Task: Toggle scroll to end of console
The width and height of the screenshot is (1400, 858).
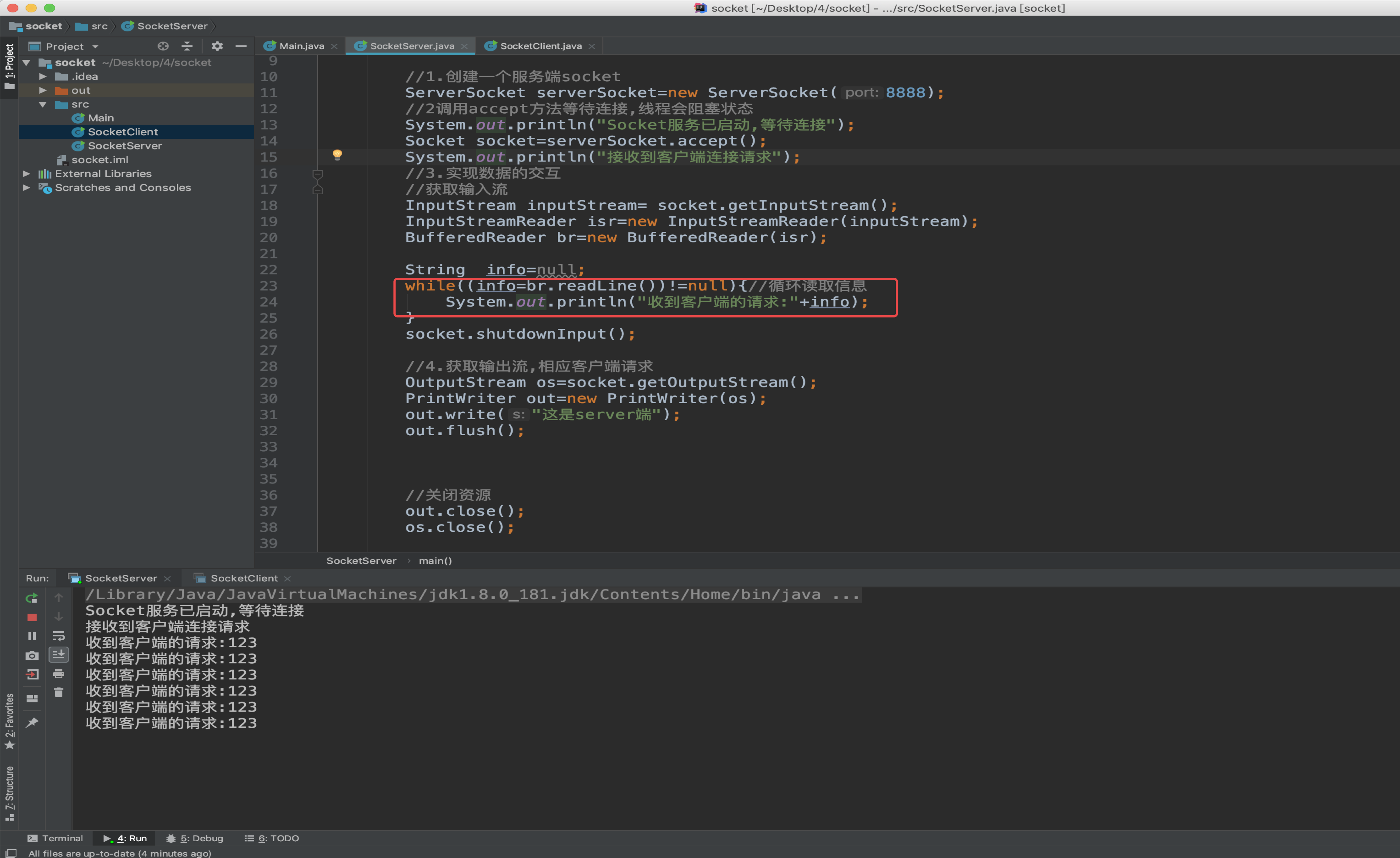Action: (x=59, y=655)
